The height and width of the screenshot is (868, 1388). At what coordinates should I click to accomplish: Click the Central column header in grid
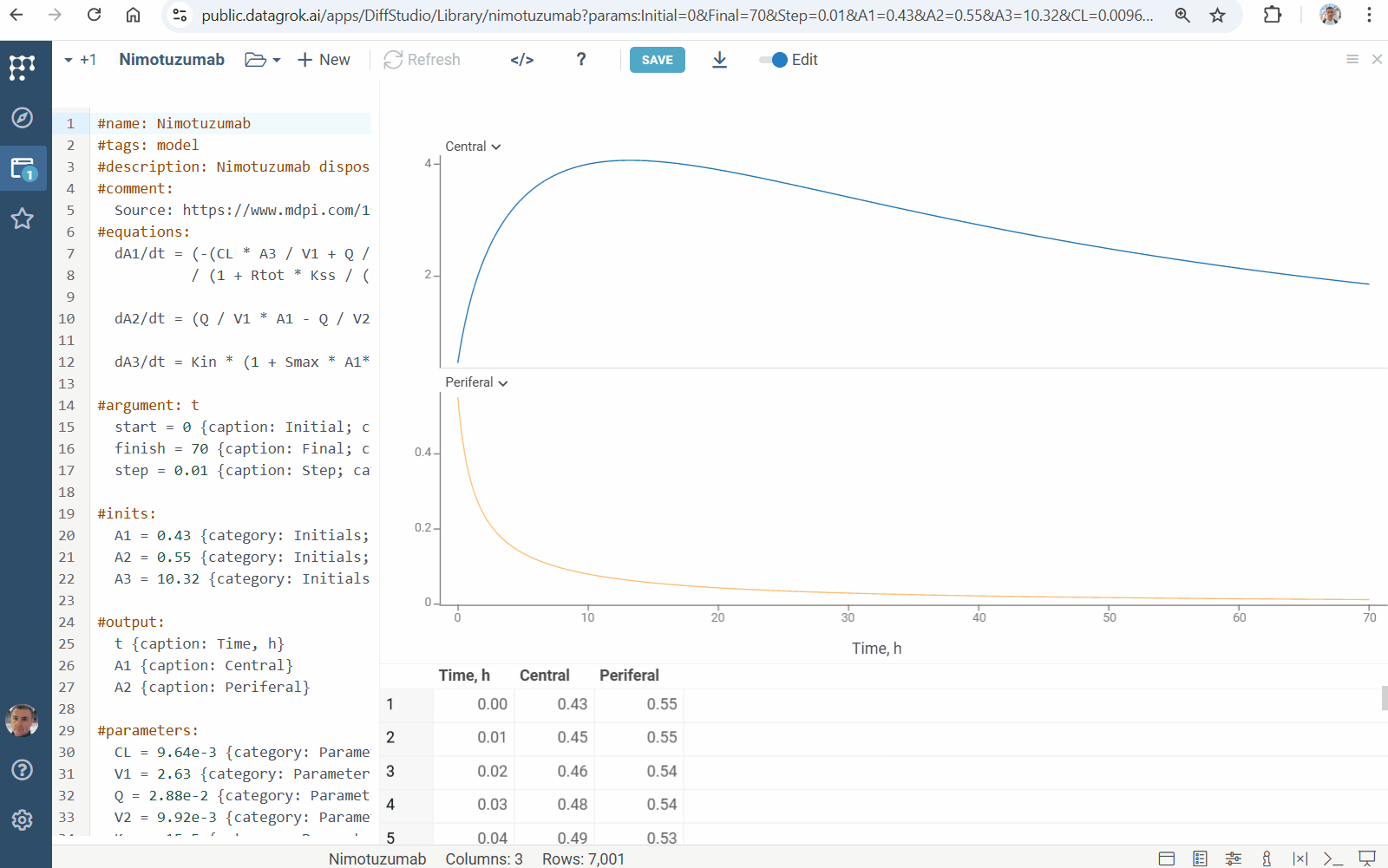tap(544, 675)
